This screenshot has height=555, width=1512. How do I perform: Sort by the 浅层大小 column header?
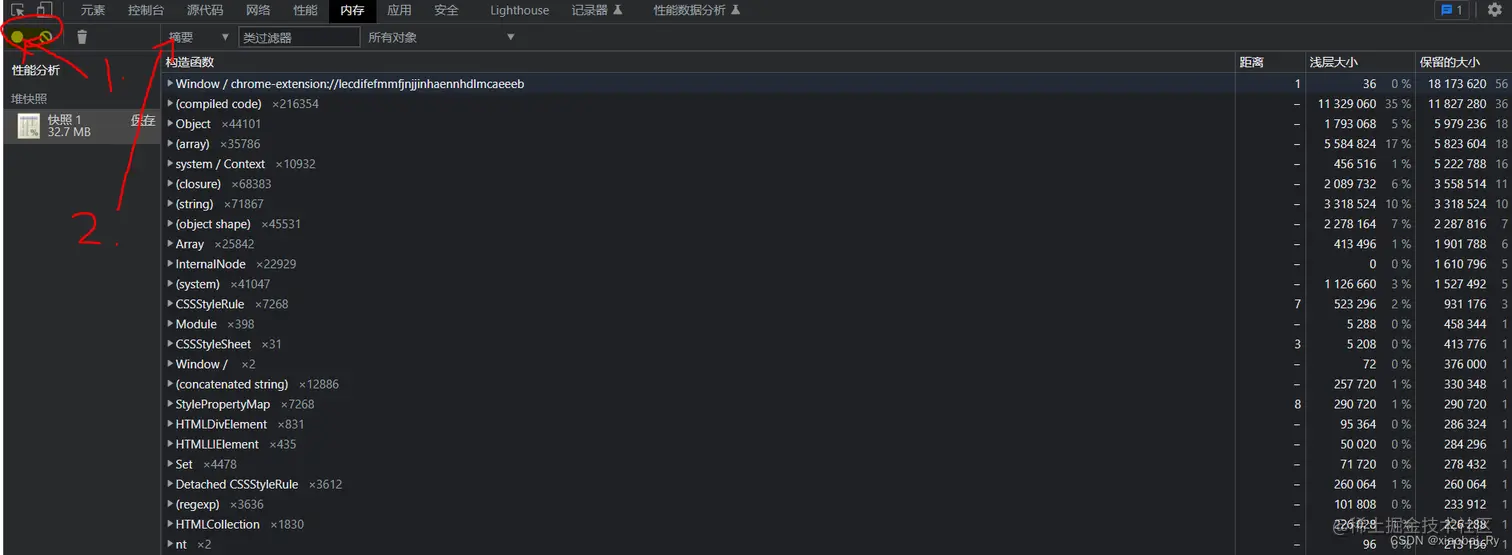(1334, 62)
